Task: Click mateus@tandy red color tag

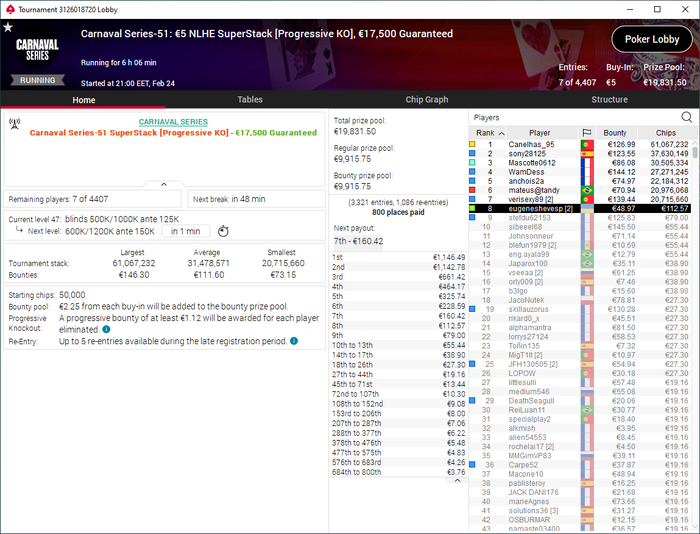Action: 472,190
